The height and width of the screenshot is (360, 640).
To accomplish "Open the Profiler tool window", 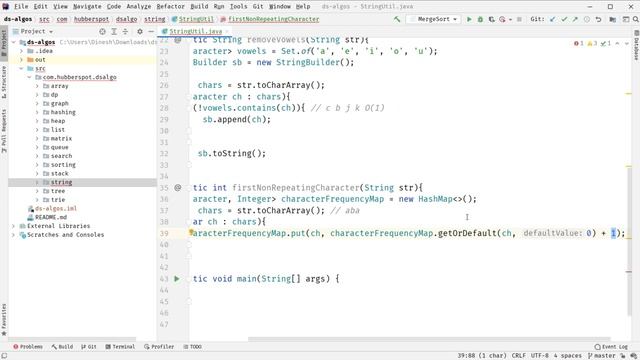I will click(x=159, y=347).
